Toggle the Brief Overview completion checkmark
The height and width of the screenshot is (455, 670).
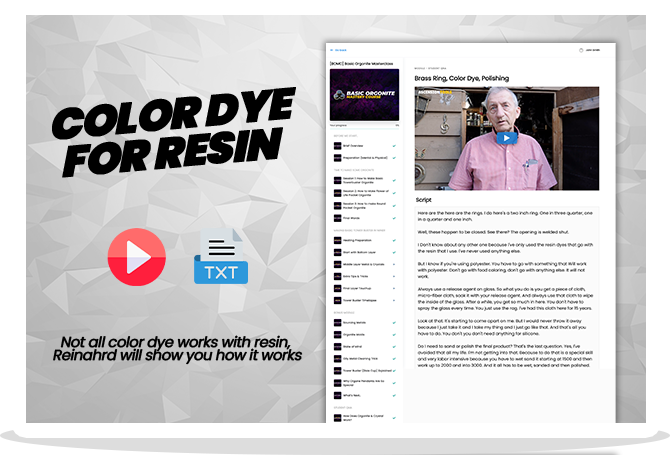[x=396, y=147]
